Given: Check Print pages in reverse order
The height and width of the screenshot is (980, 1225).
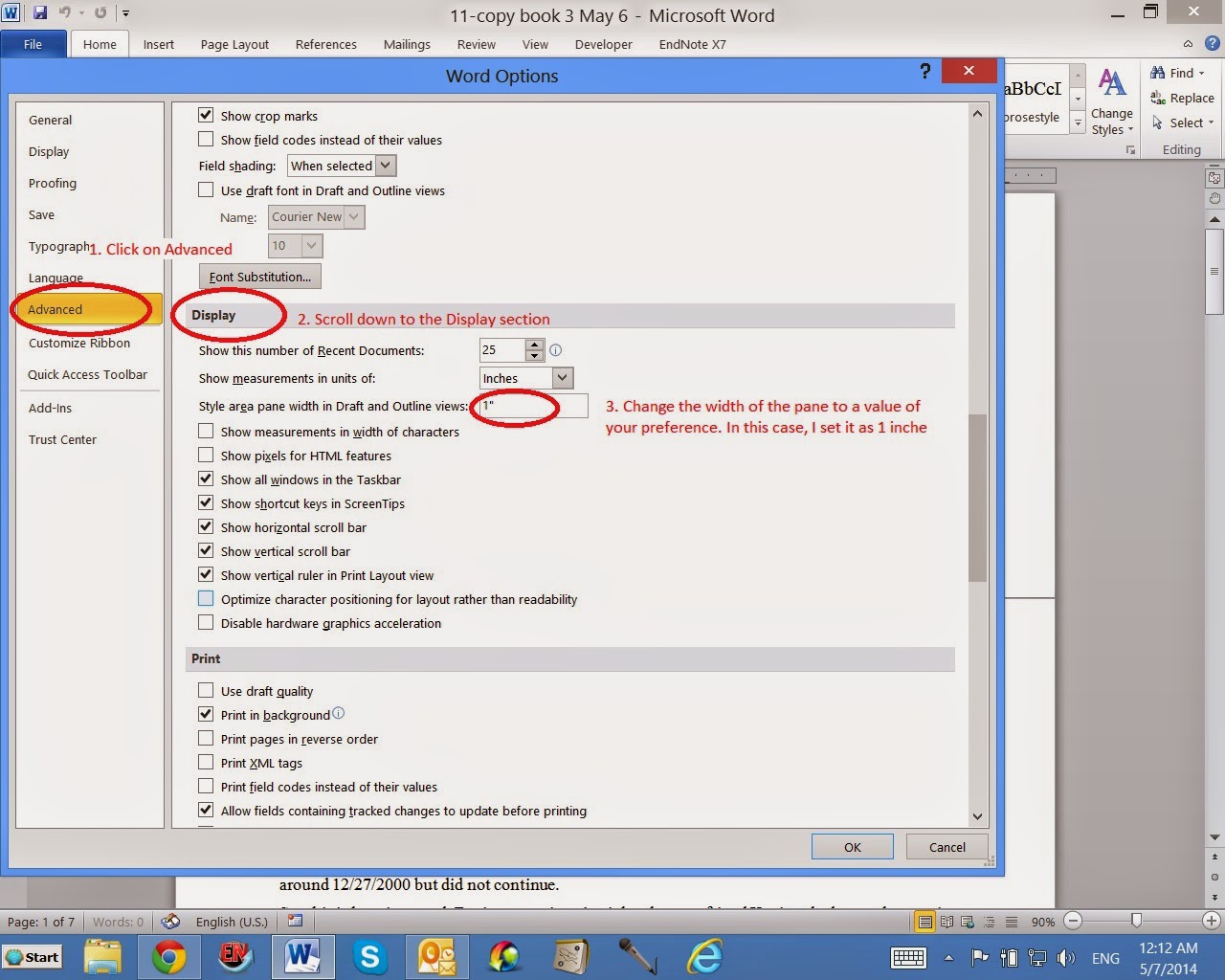Looking at the screenshot, I should coord(206,738).
